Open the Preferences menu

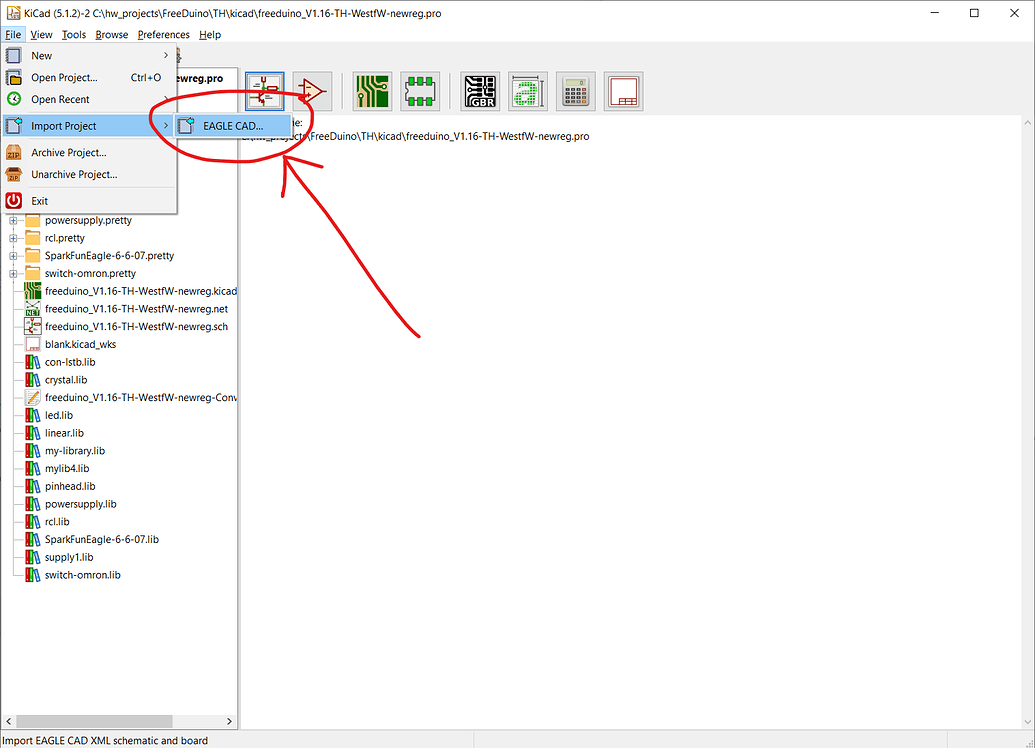coord(163,34)
